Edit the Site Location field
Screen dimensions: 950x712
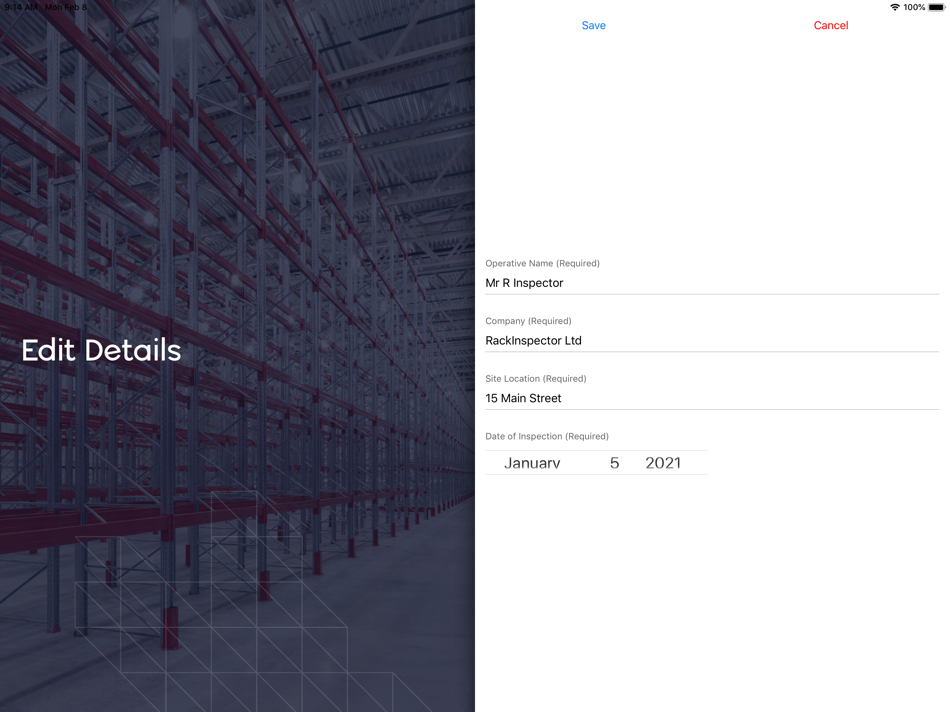712,398
